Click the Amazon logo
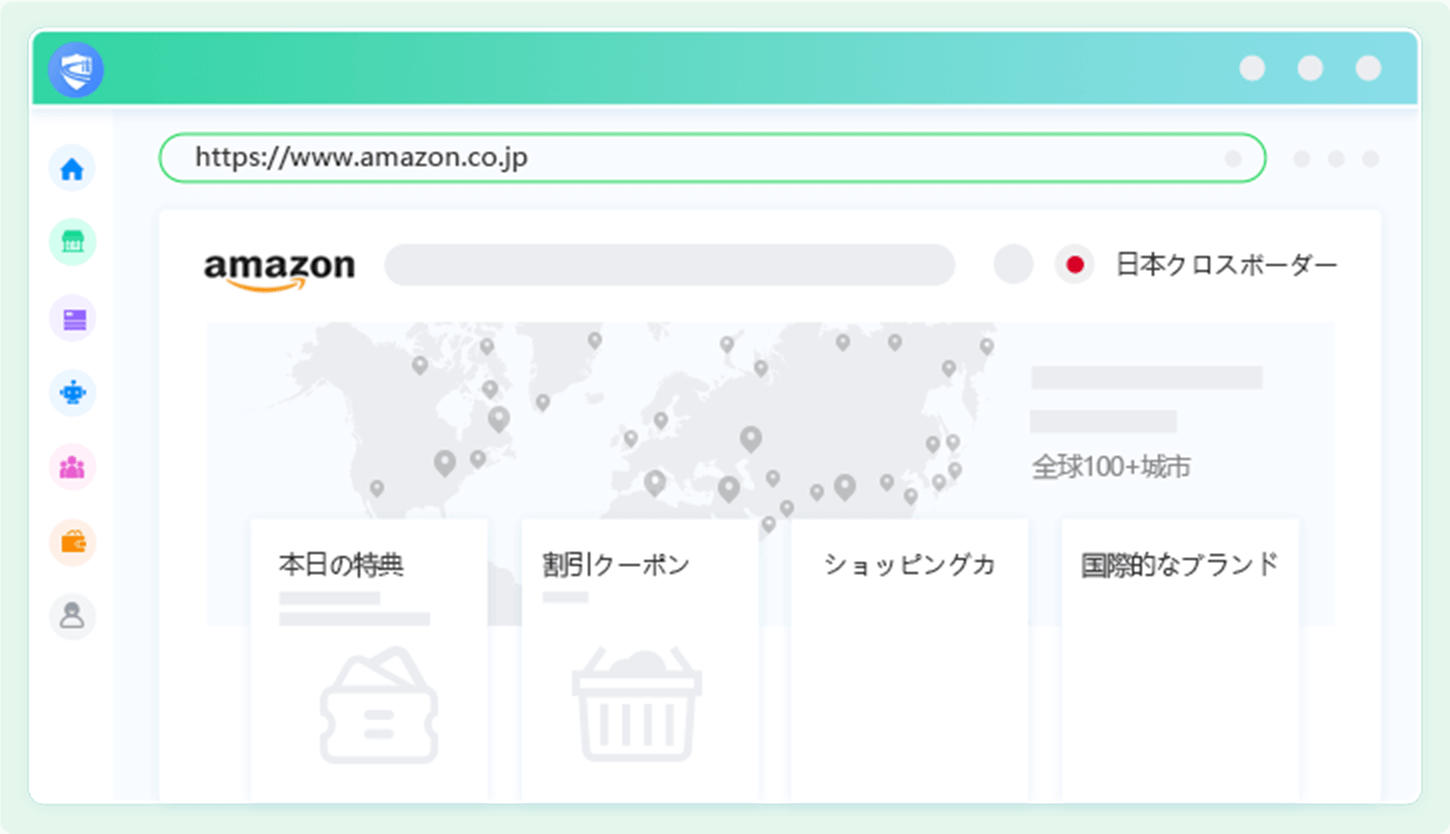Image resolution: width=1450 pixels, height=834 pixels. point(279,268)
